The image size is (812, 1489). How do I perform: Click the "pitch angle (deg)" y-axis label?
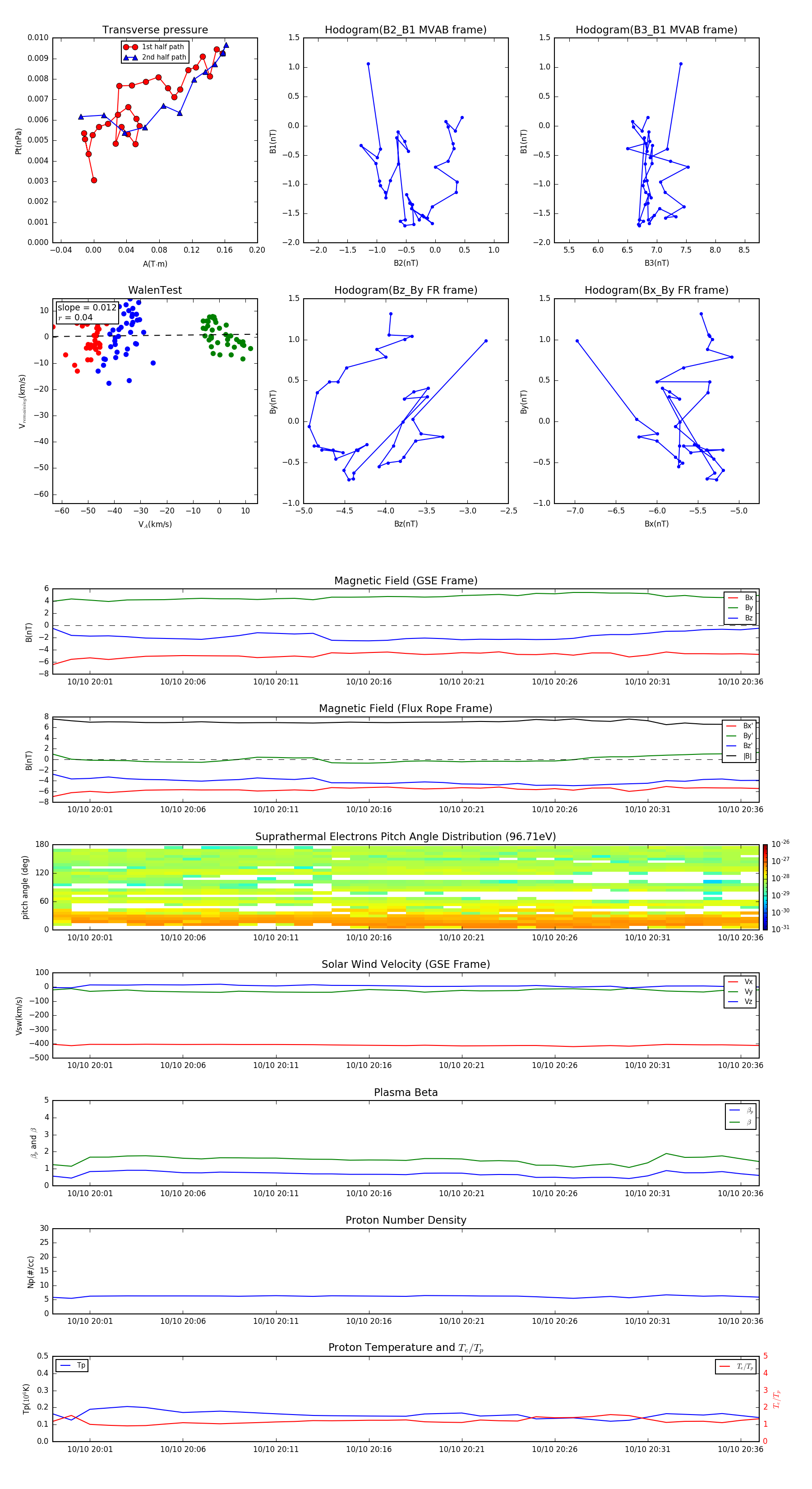[25, 887]
